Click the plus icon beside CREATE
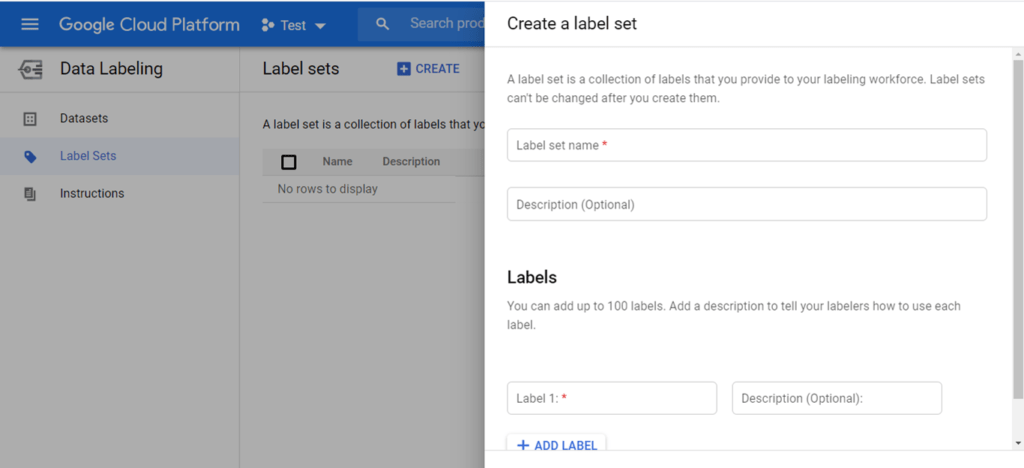This screenshot has height=468, width=1024. (404, 69)
